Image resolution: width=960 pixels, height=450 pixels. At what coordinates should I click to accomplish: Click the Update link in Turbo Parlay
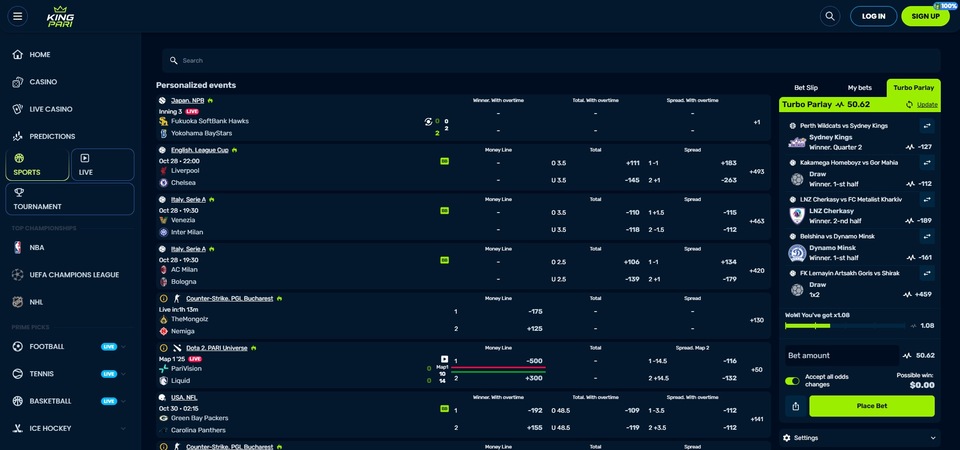coord(927,105)
